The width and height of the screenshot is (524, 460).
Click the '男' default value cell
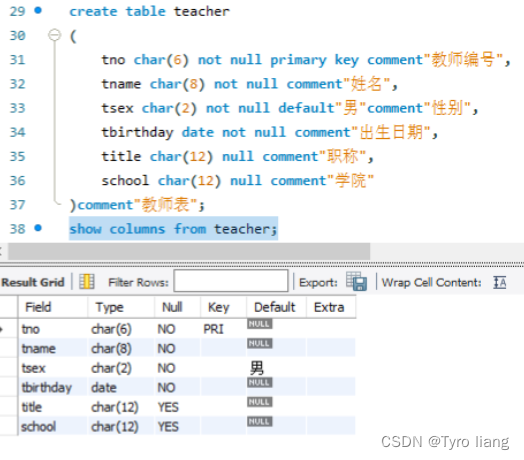coord(276,368)
